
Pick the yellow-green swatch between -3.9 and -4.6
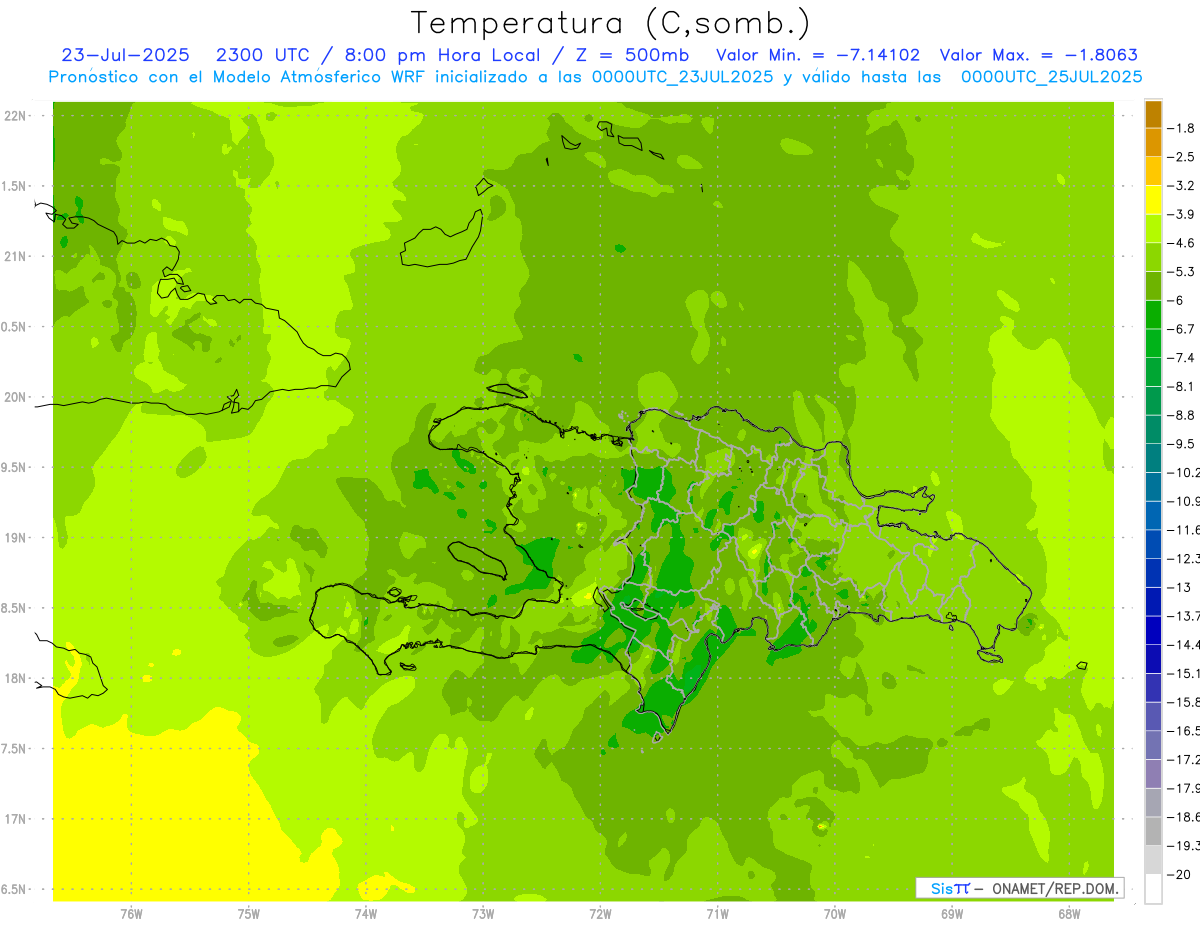pos(1153,228)
